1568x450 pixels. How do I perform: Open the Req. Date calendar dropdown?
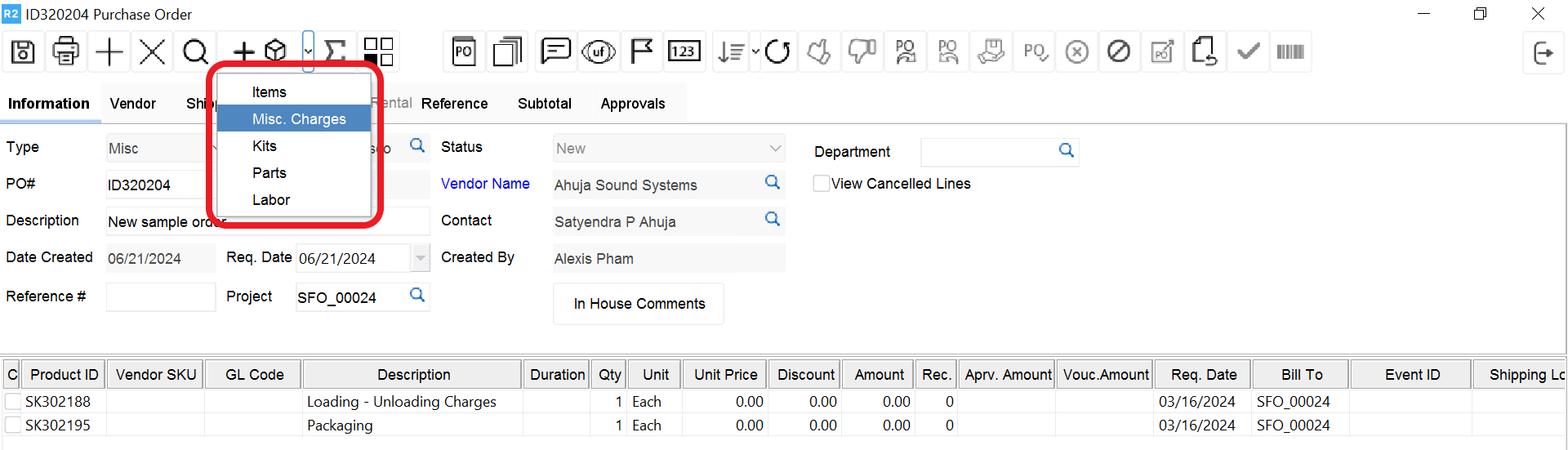[420, 258]
